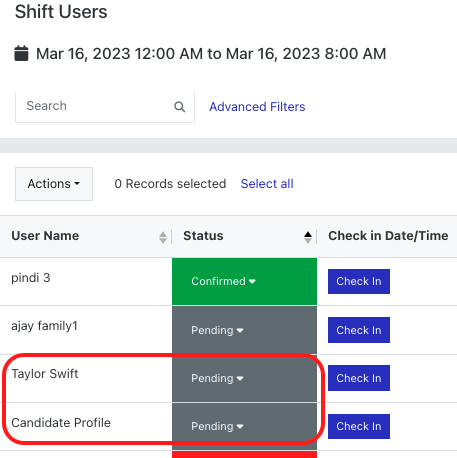Screen dimensions: 457x458
Task: Sort by User Name column arrows
Action: point(163,237)
